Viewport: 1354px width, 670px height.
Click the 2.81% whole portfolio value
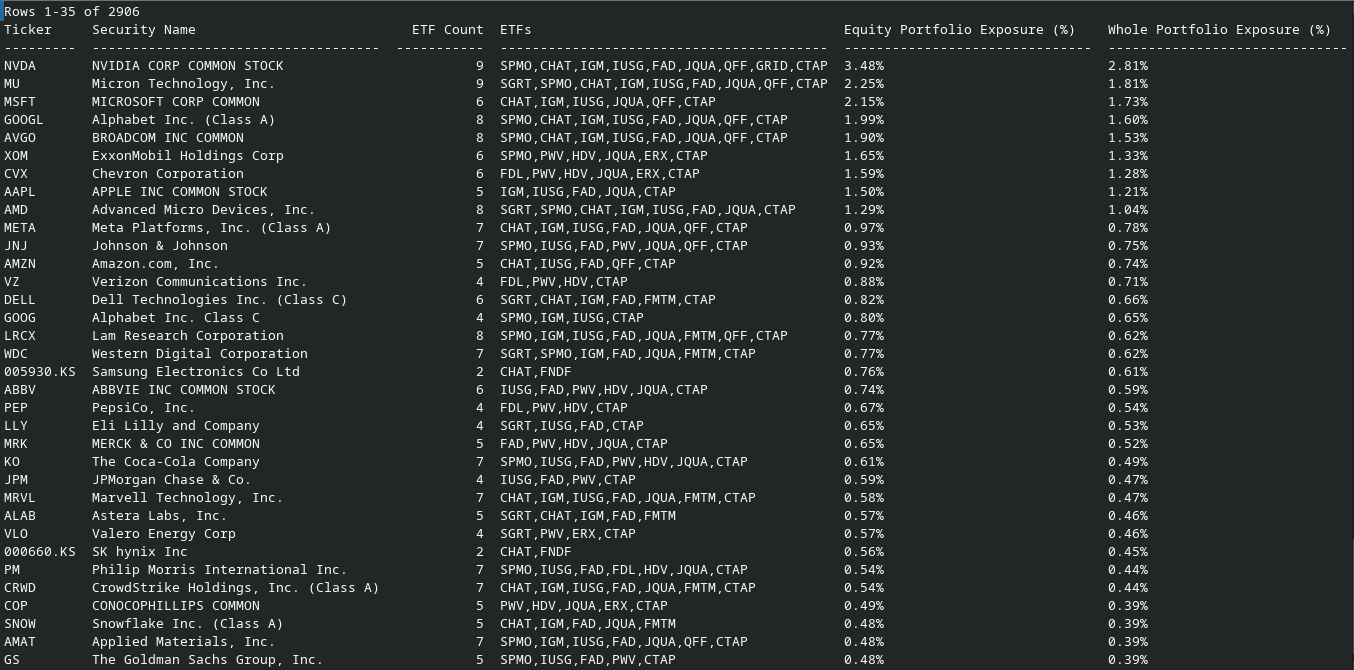pyautogui.click(x=1128, y=66)
